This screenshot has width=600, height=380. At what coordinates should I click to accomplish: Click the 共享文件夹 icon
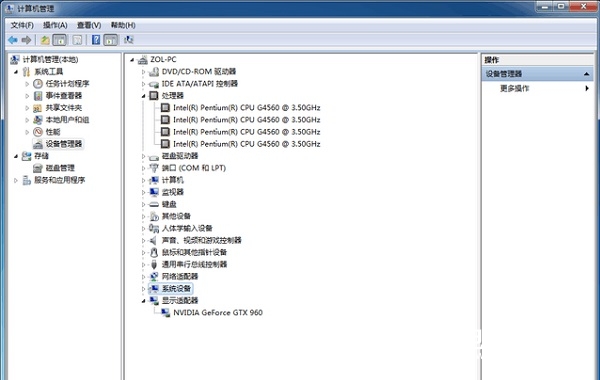(x=38, y=108)
